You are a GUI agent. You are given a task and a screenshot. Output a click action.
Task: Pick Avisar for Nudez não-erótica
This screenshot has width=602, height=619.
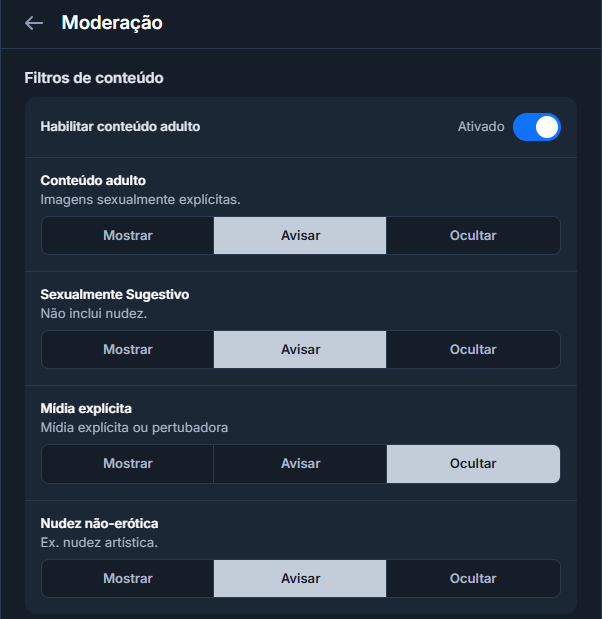pos(300,579)
